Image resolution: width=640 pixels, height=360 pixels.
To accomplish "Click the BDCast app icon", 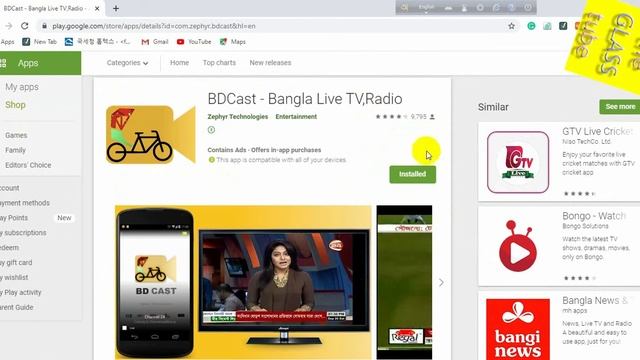I will pos(151,135).
